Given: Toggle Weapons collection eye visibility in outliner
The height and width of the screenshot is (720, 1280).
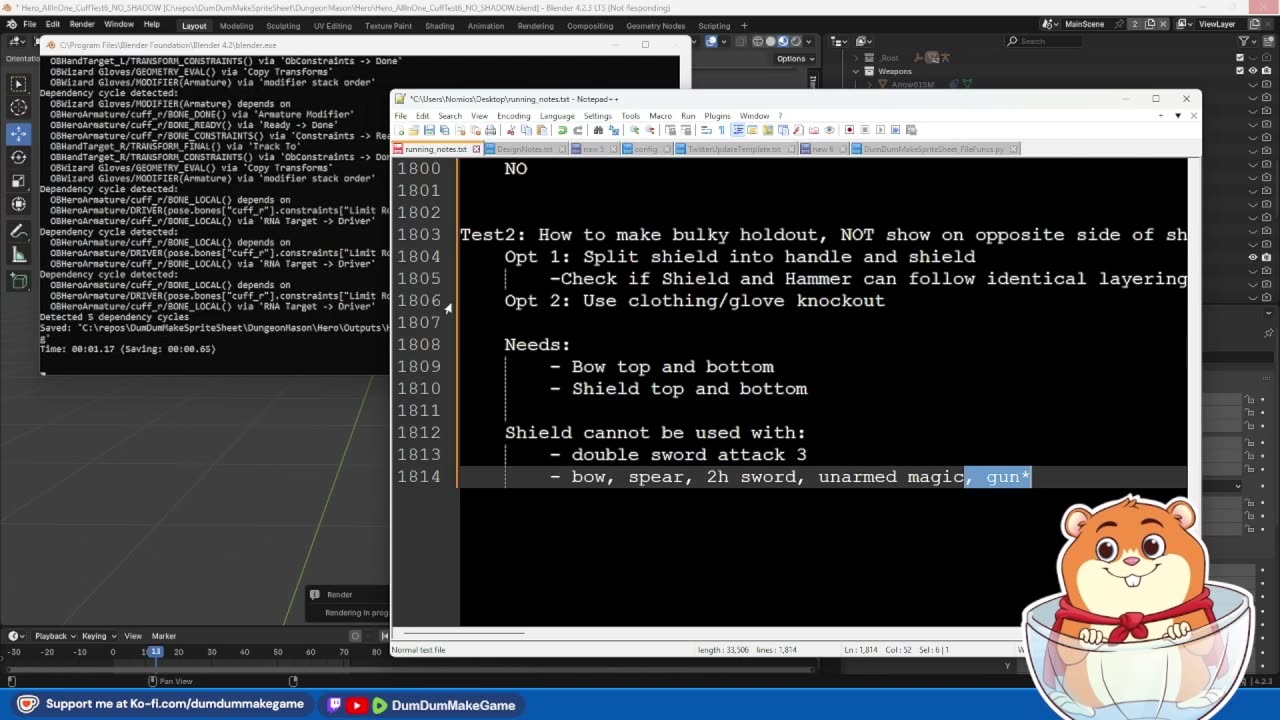Looking at the screenshot, I should point(1252,71).
